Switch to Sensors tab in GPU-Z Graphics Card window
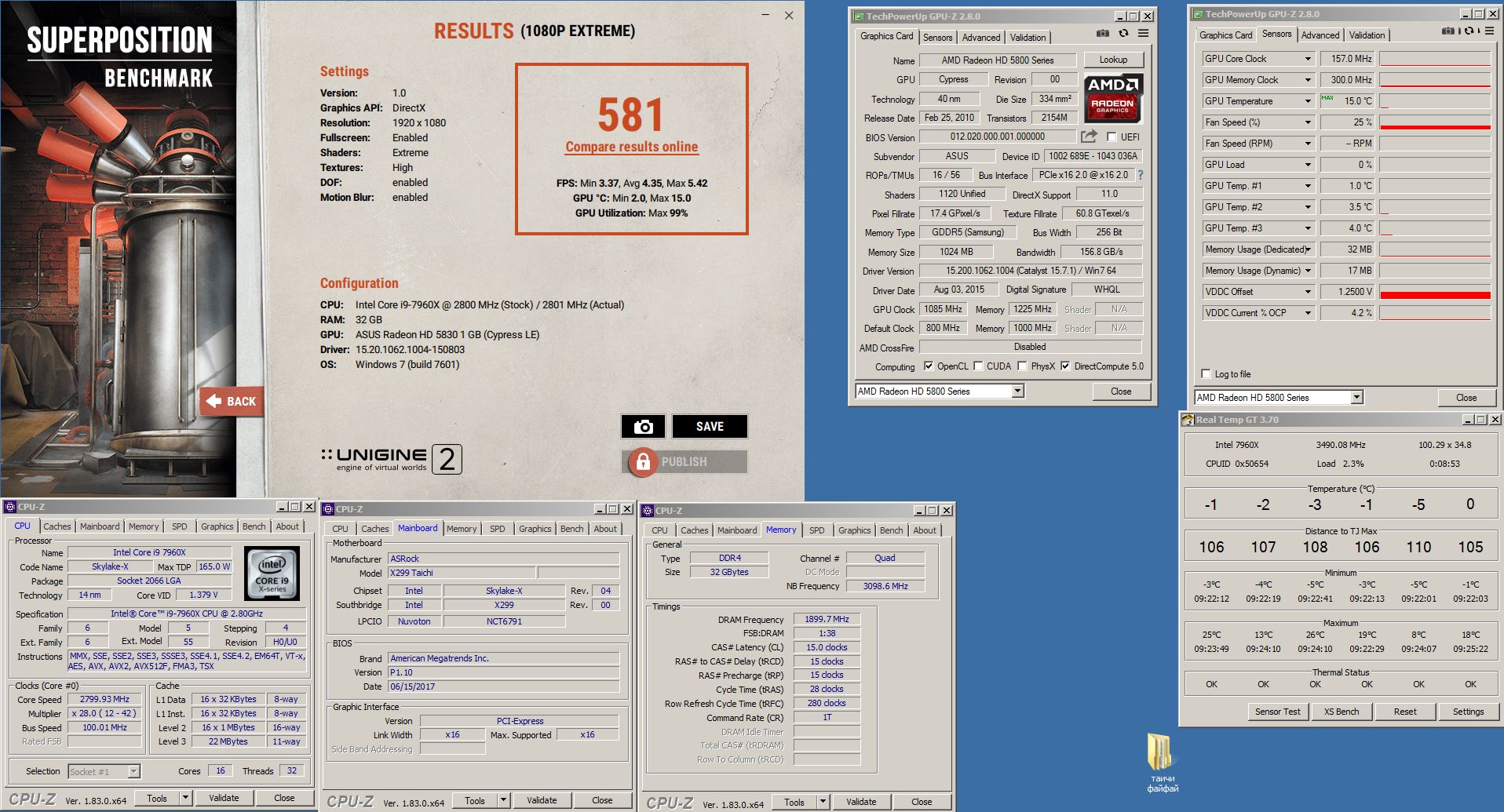The image size is (1504, 812). [x=937, y=37]
